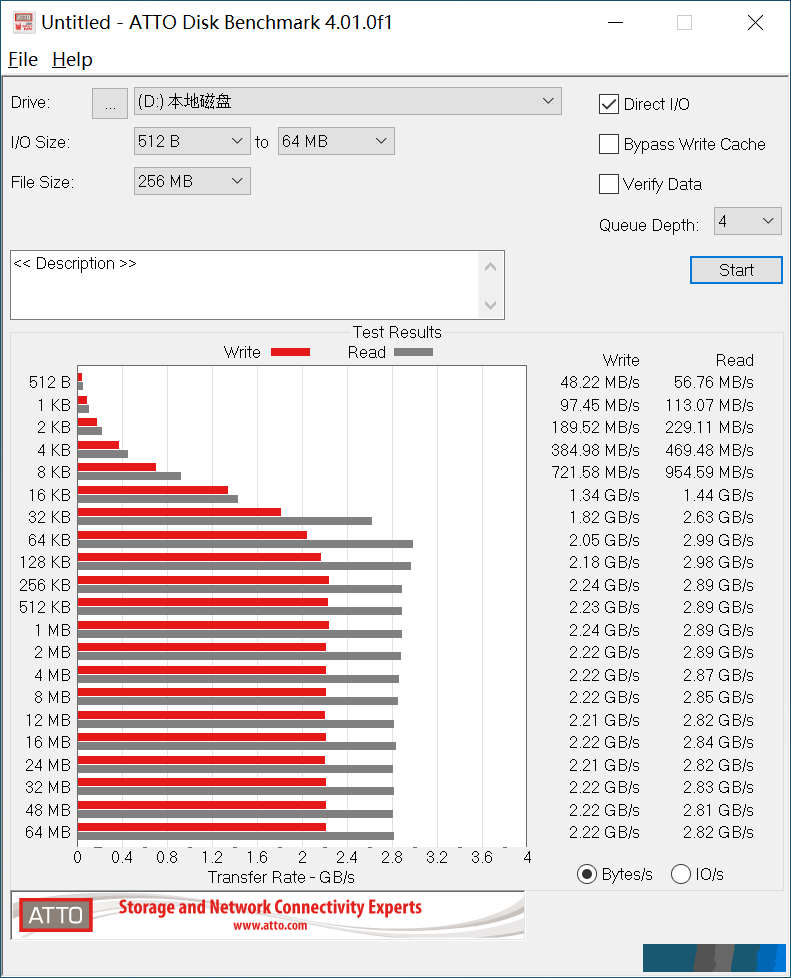Click the Test Results heading

tap(397, 332)
